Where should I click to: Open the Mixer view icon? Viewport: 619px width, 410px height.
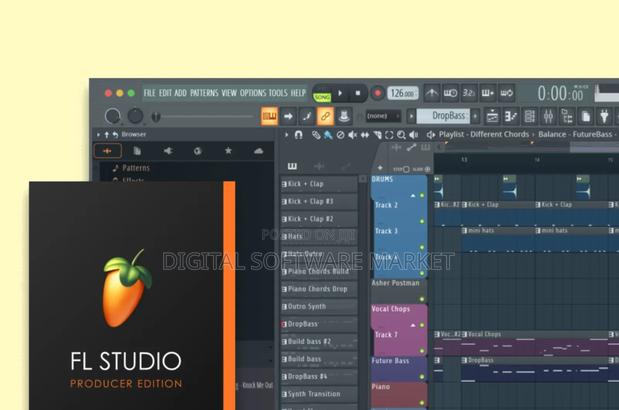pos(548,116)
